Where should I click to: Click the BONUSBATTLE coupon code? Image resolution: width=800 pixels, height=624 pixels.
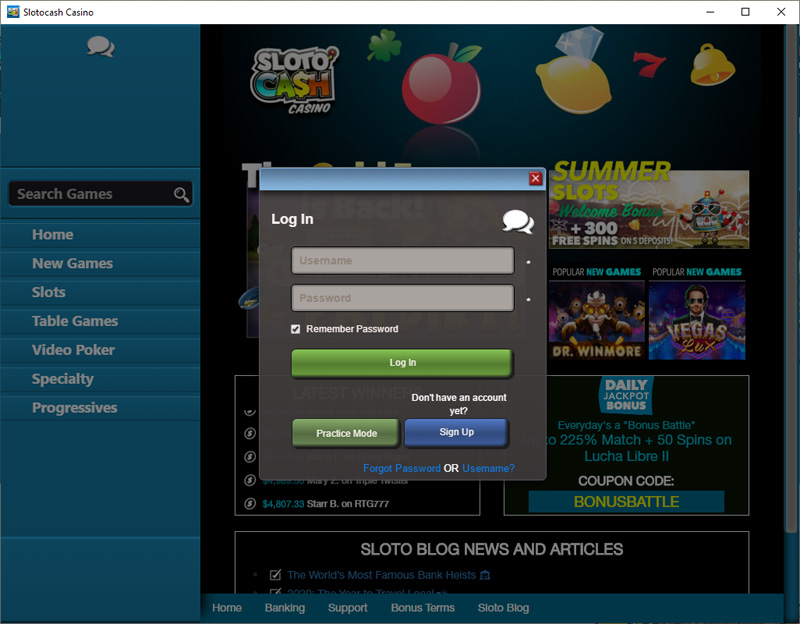pyautogui.click(x=626, y=502)
